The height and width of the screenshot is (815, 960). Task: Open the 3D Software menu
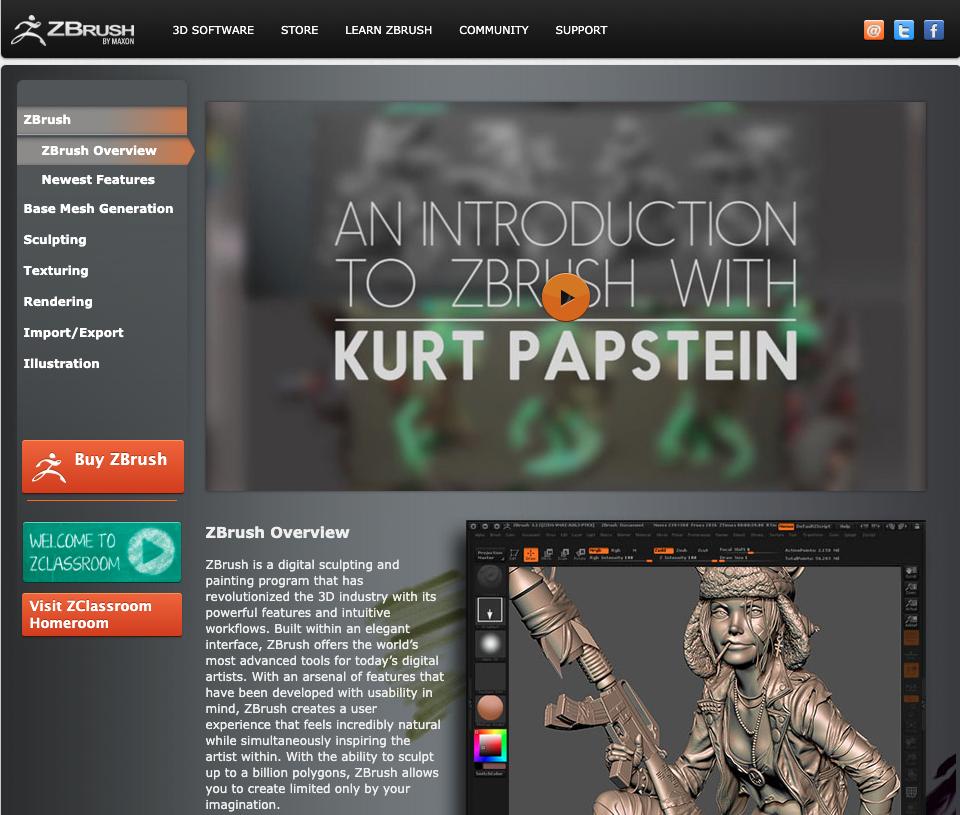click(213, 30)
